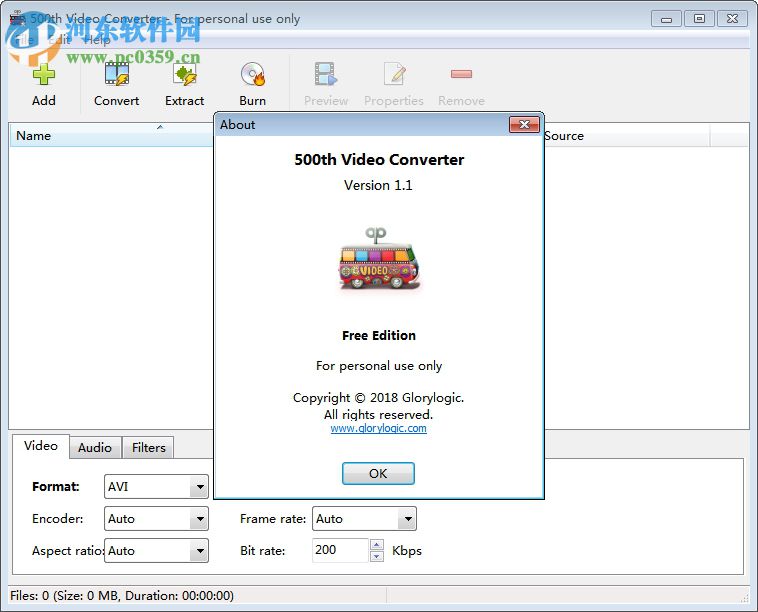
Task: Click the Free Edition label
Action: [x=379, y=335]
